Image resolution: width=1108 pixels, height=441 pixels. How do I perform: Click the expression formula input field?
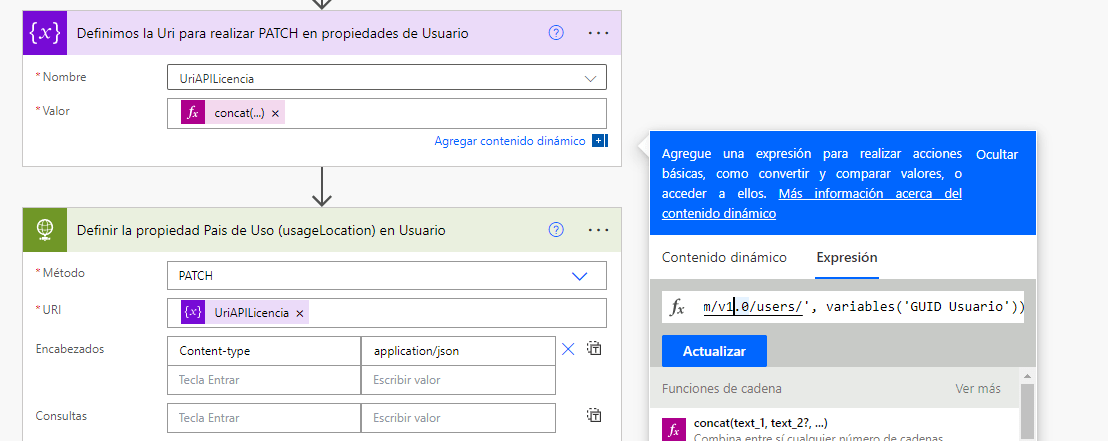[860, 307]
